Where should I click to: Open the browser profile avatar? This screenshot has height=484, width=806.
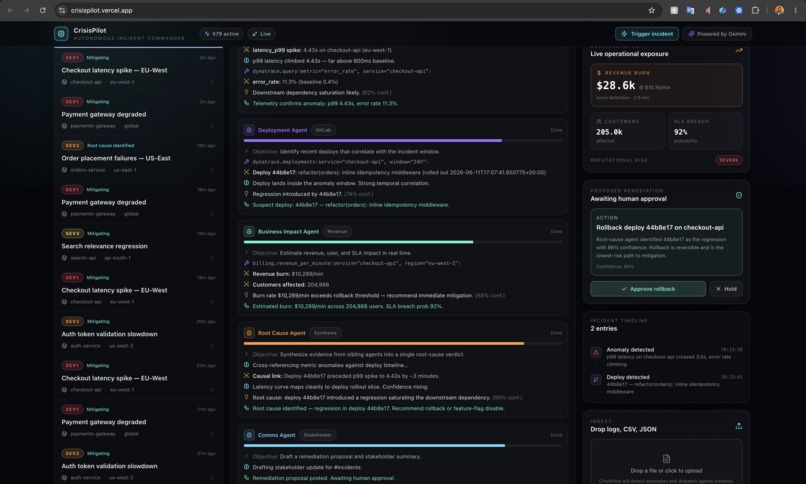779,10
